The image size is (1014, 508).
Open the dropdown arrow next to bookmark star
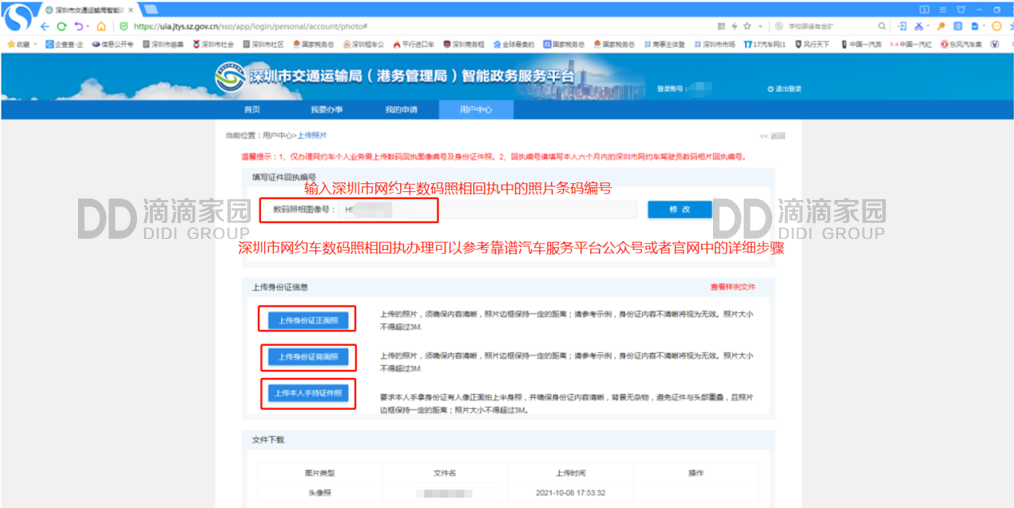click(x=760, y=26)
